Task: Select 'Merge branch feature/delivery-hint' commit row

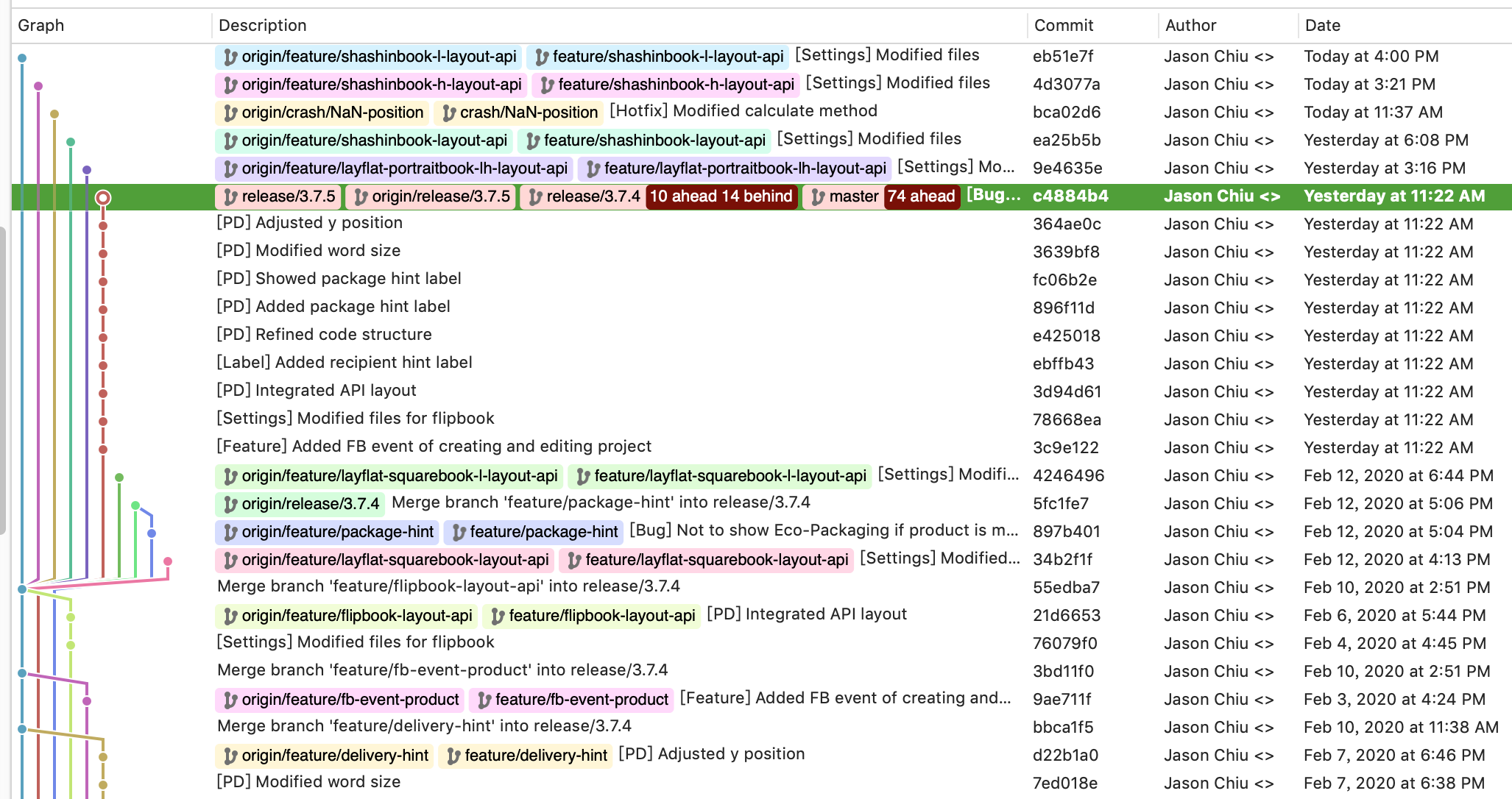Action: pos(424,726)
